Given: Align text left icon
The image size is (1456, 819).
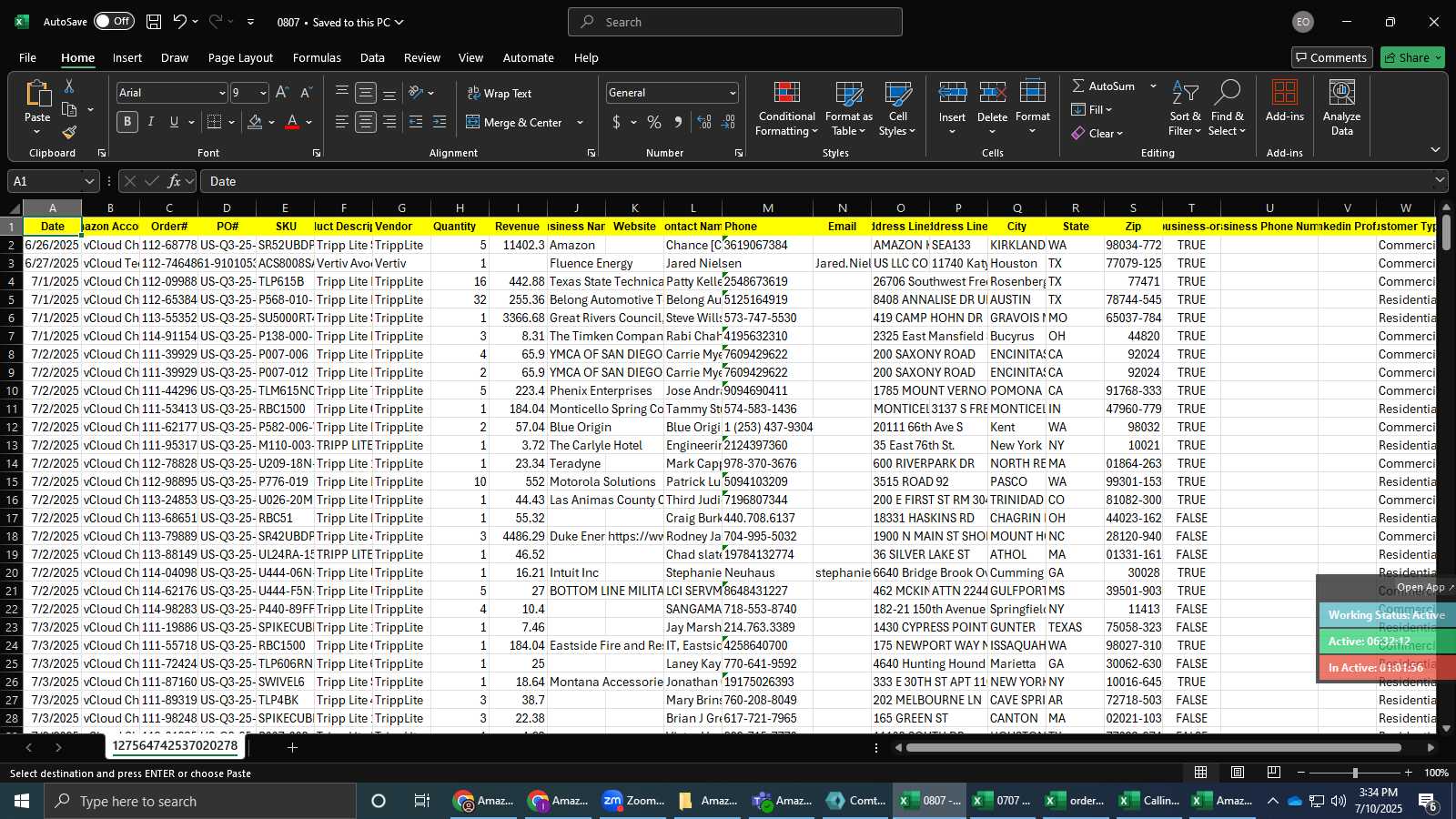Looking at the screenshot, I should pos(342,122).
